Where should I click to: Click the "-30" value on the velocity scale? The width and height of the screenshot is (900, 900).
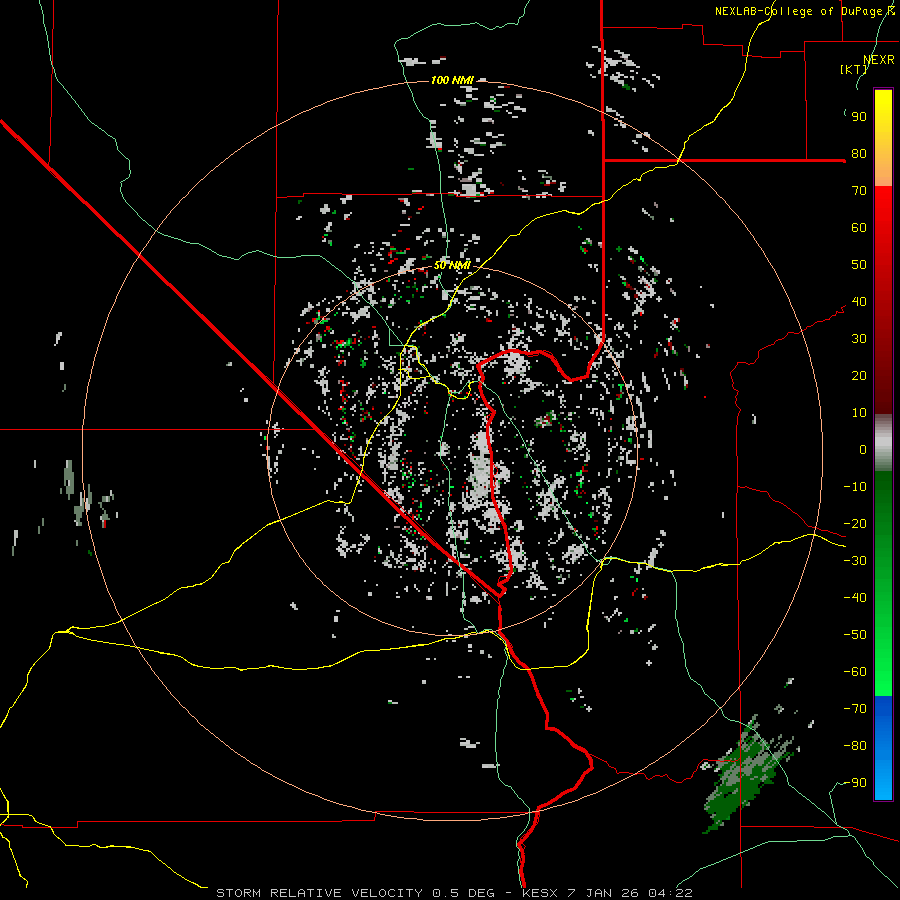click(855, 560)
